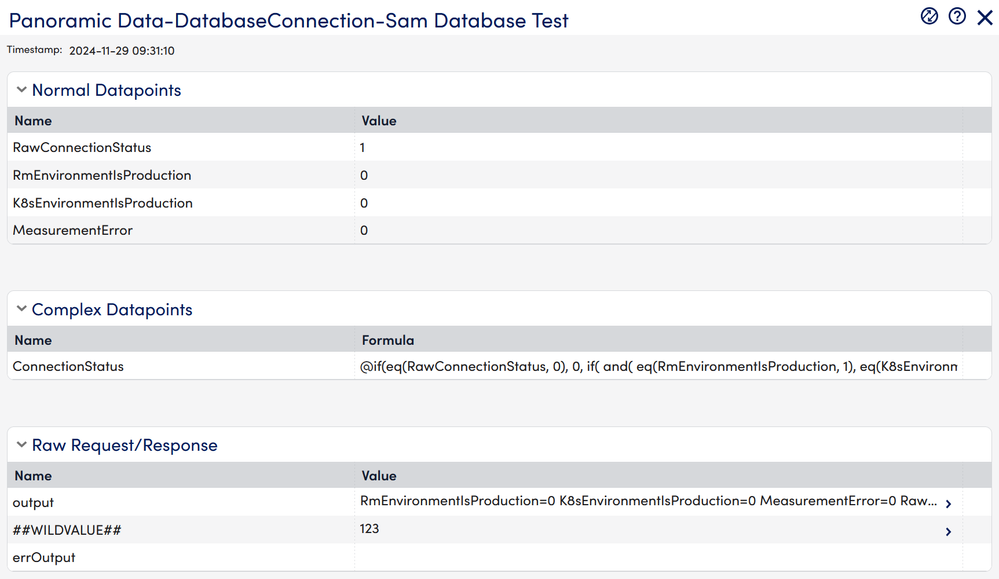Select the K8sEnvironmentIsProduction datapoint row

[x=103, y=203]
